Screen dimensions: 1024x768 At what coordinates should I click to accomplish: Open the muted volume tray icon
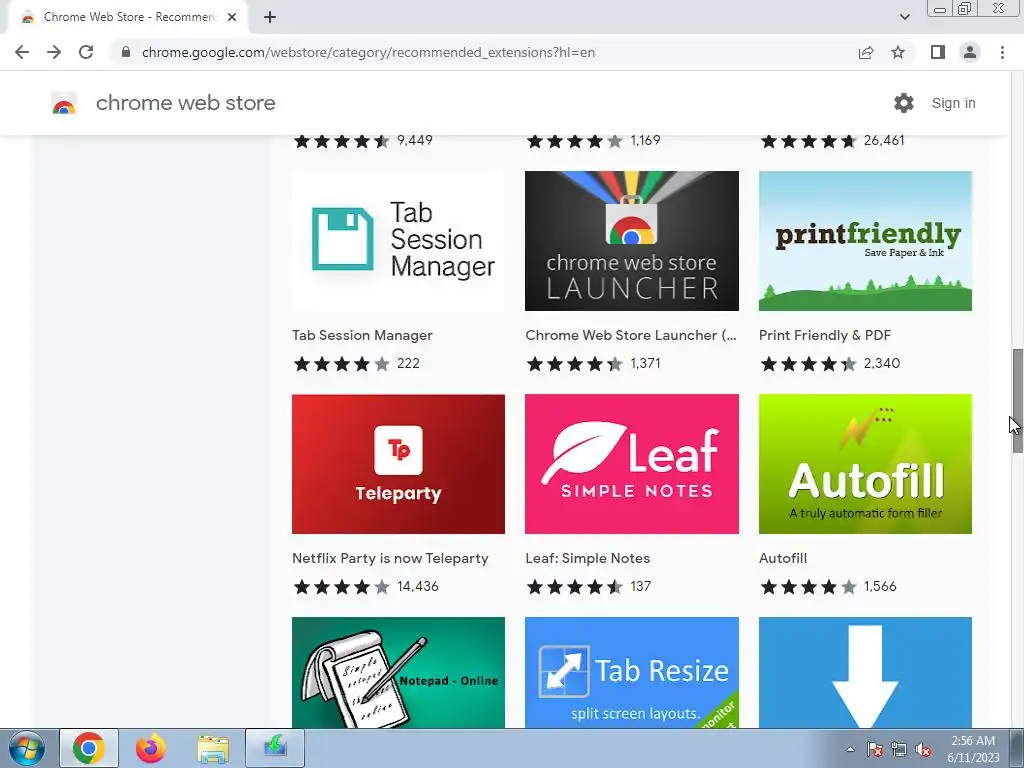pos(923,750)
